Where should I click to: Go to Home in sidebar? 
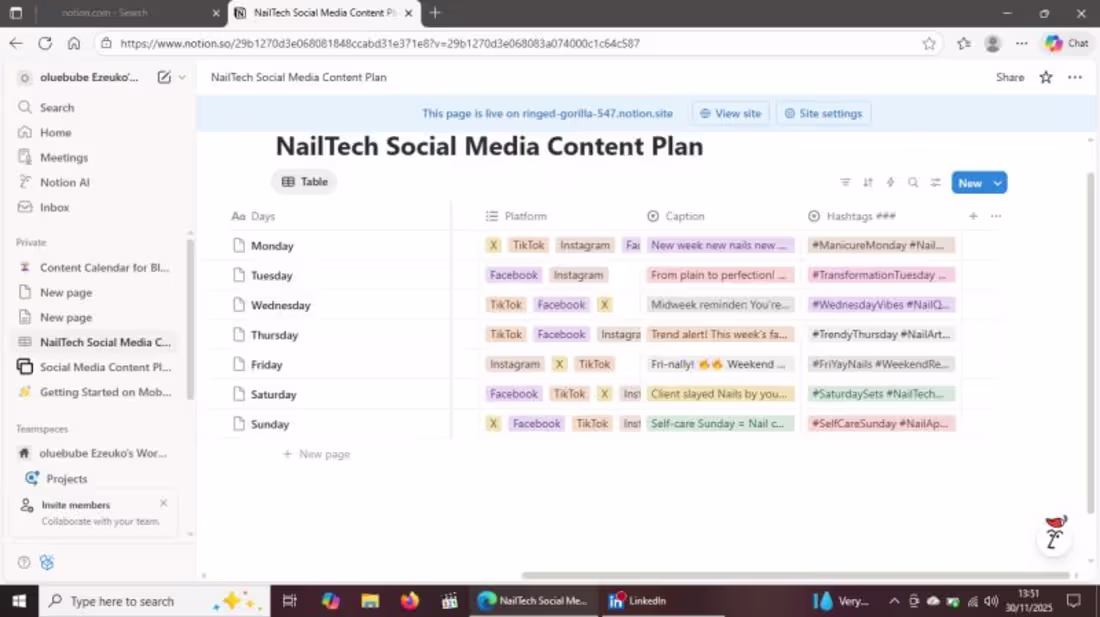(55, 133)
